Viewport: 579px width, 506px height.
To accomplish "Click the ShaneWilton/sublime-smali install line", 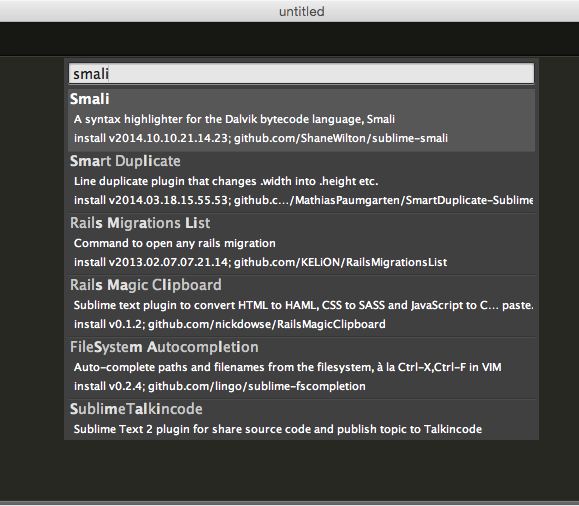I will (261, 138).
